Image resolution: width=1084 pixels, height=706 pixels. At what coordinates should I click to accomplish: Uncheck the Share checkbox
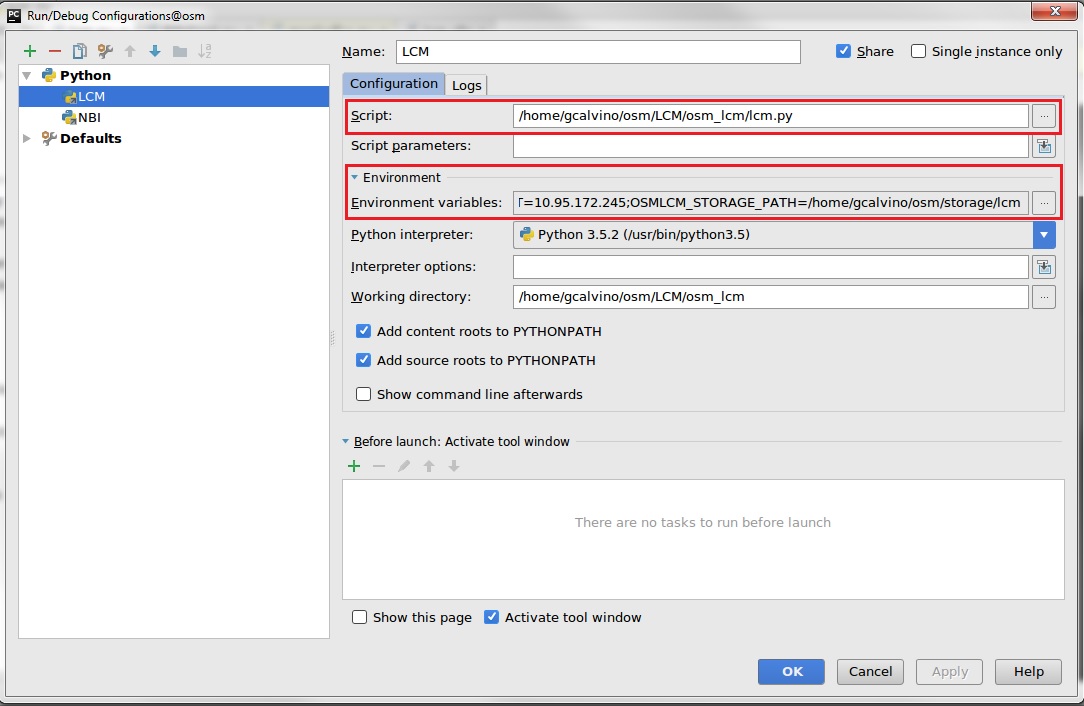click(x=844, y=51)
